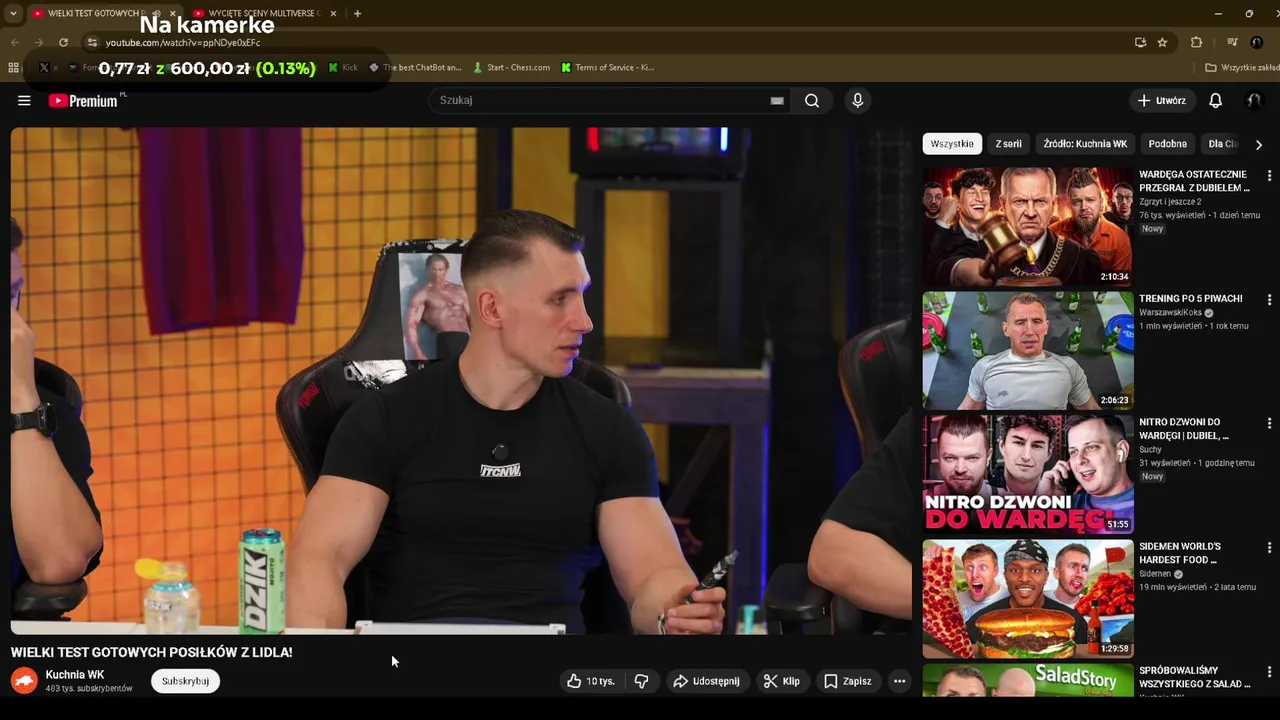The height and width of the screenshot is (720, 1280).
Task: Open options for Salad Story video
Action: [x=1269, y=671]
